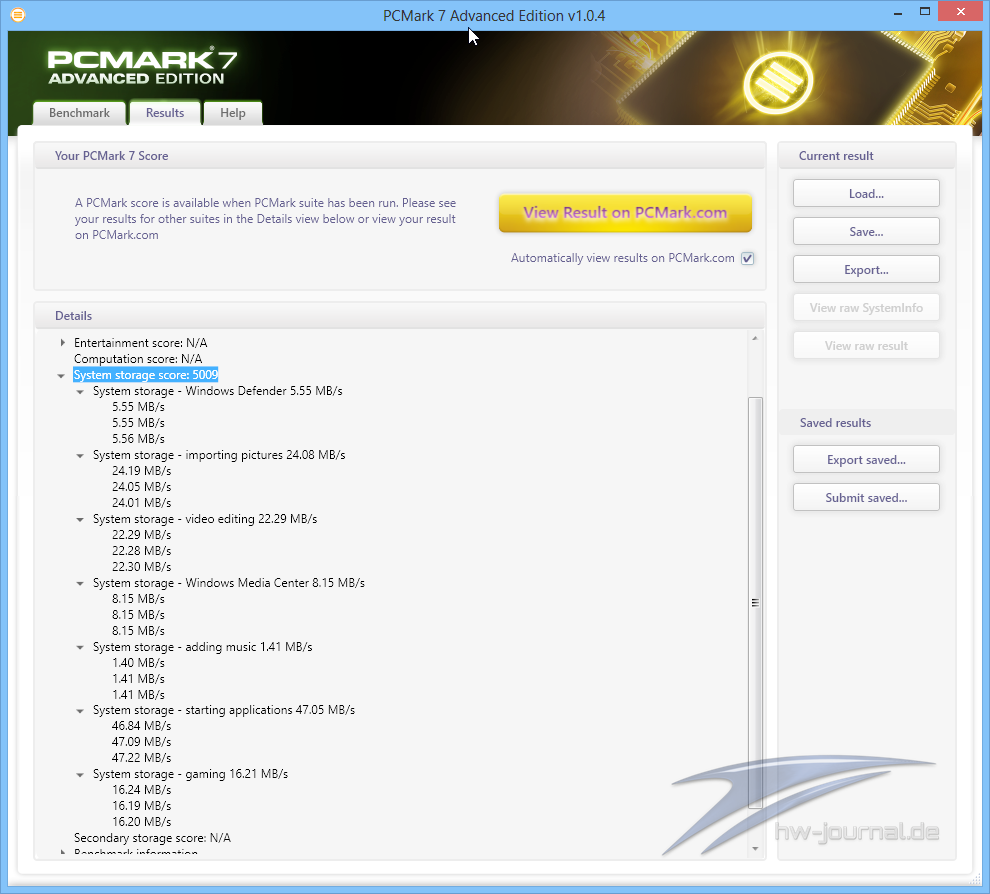This screenshot has height=894, width=990.
Task: Select adding music 1.41 MB/s row
Action: click(x=203, y=647)
